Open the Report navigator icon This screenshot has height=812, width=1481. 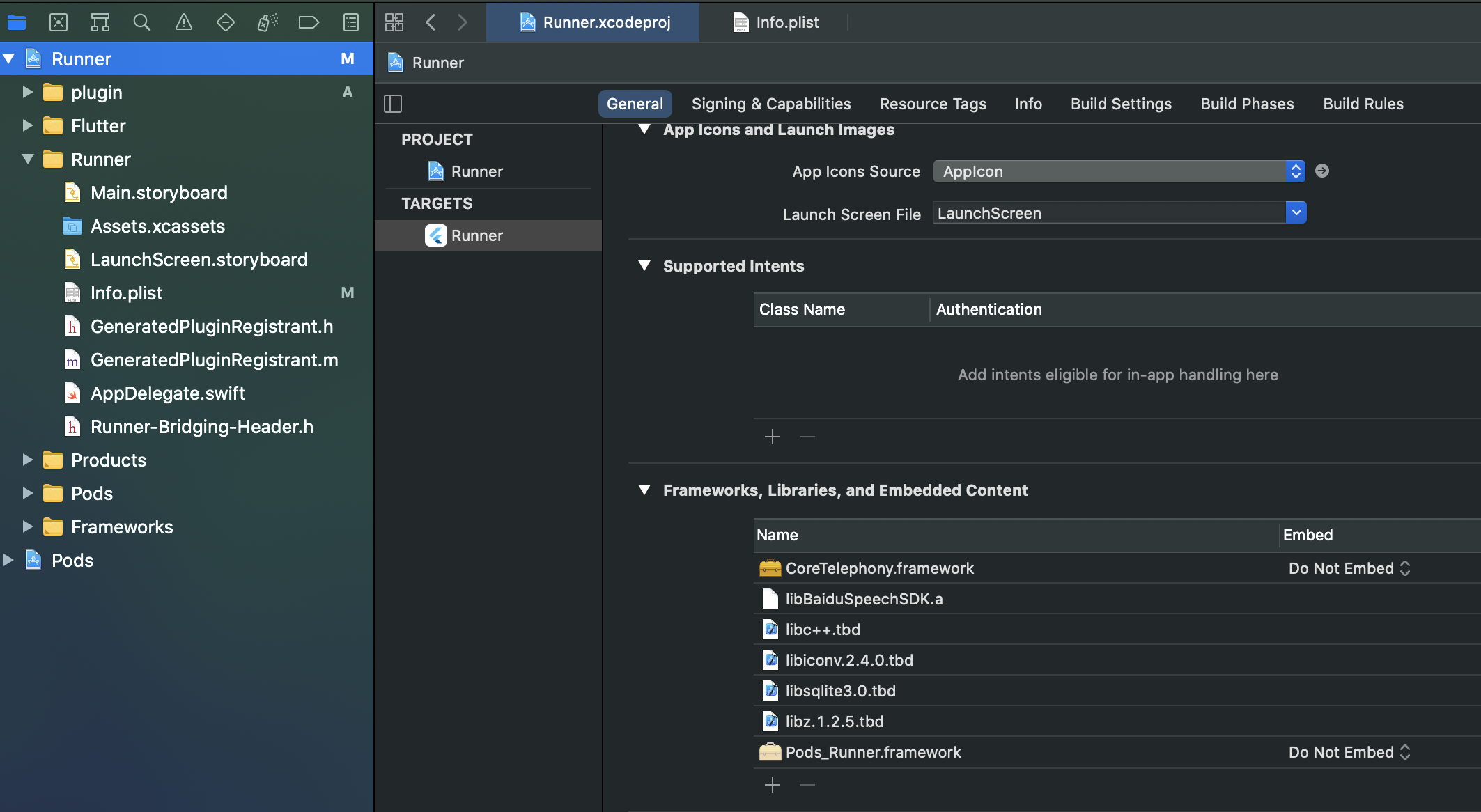point(351,22)
